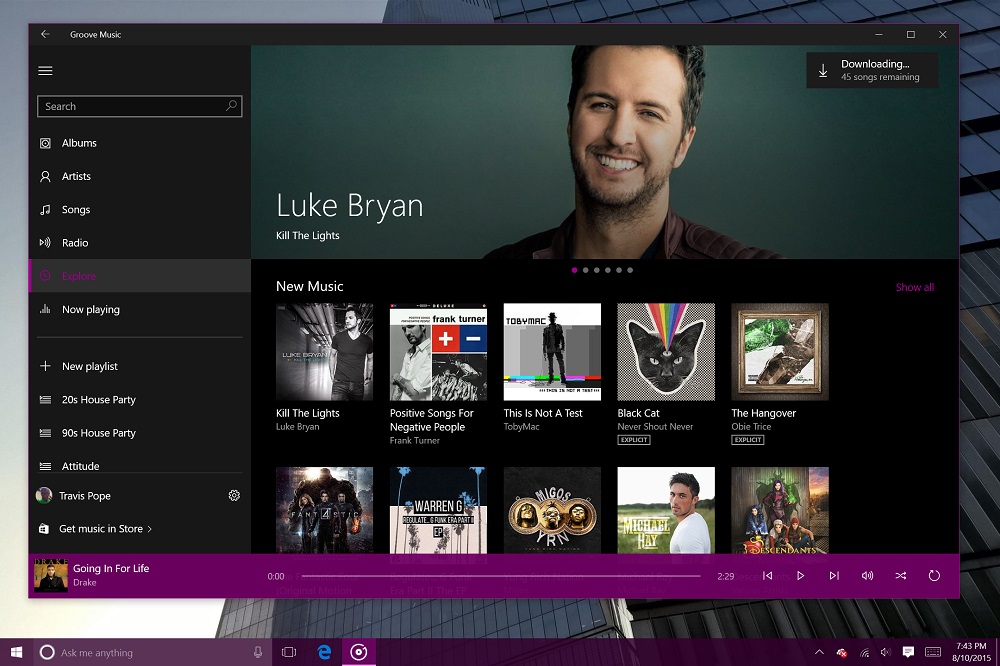This screenshot has height=666, width=1000.
Task: Open the network status tray icon
Action: pos(865,653)
